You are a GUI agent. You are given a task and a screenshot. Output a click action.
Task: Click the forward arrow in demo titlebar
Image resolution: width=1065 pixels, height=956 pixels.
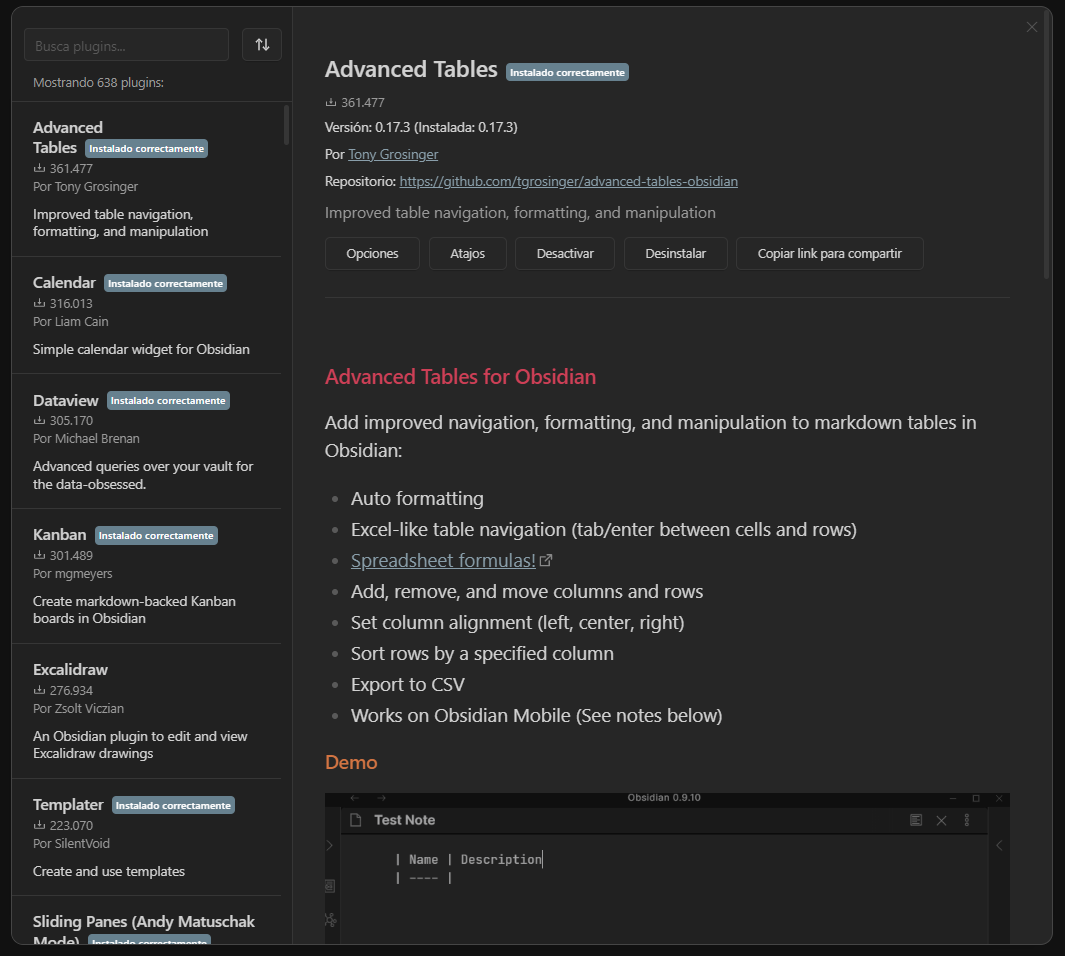click(x=381, y=798)
